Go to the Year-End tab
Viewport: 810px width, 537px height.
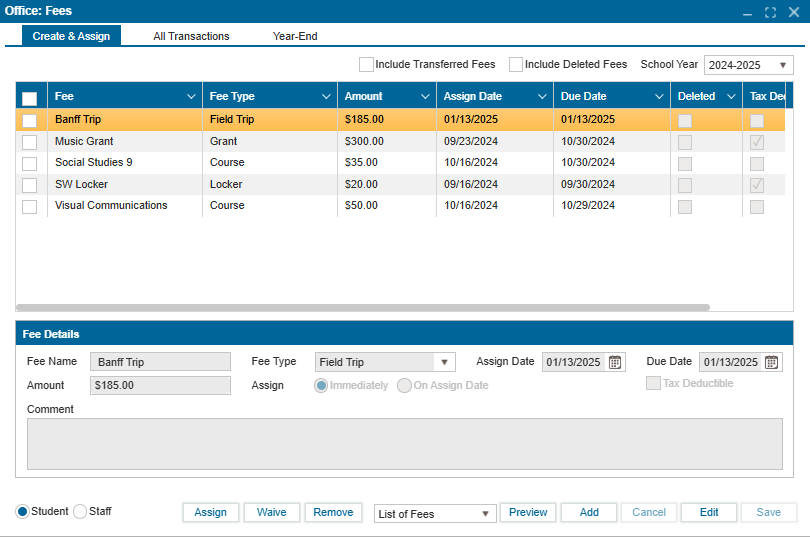[295, 36]
